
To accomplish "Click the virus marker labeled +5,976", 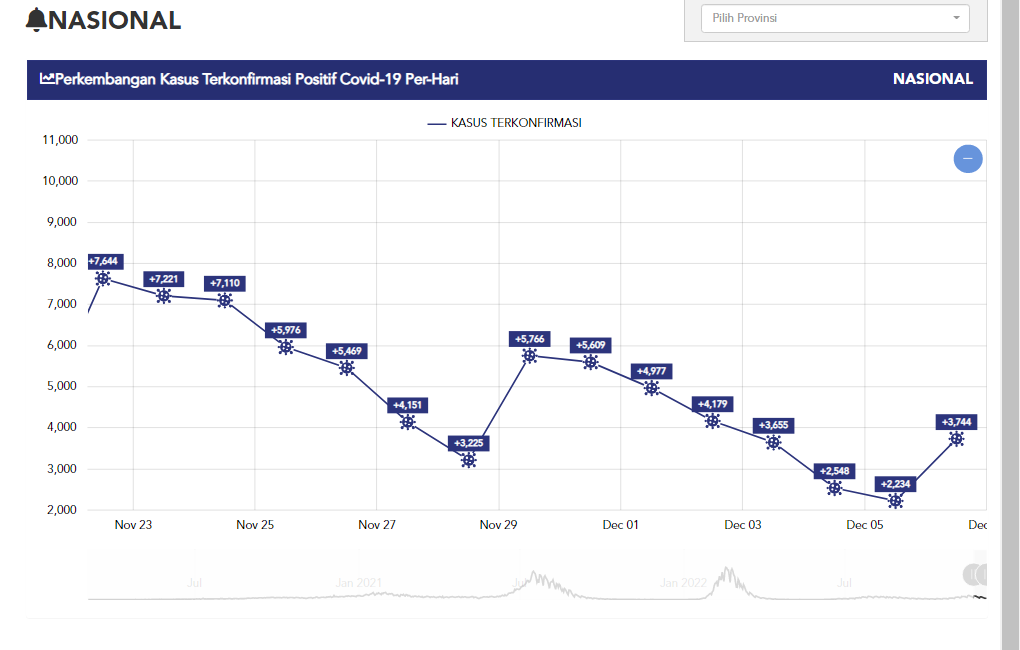I will pyautogui.click(x=286, y=347).
